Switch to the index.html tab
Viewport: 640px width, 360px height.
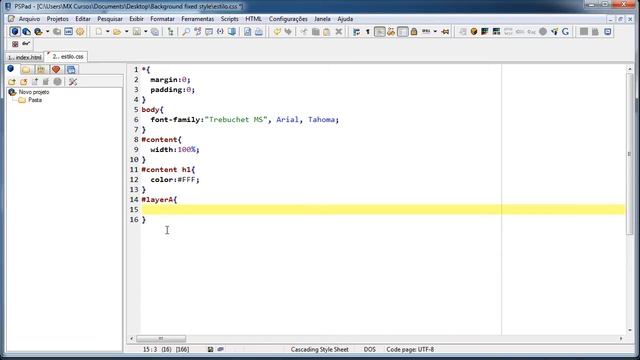pyautogui.click(x=24, y=57)
